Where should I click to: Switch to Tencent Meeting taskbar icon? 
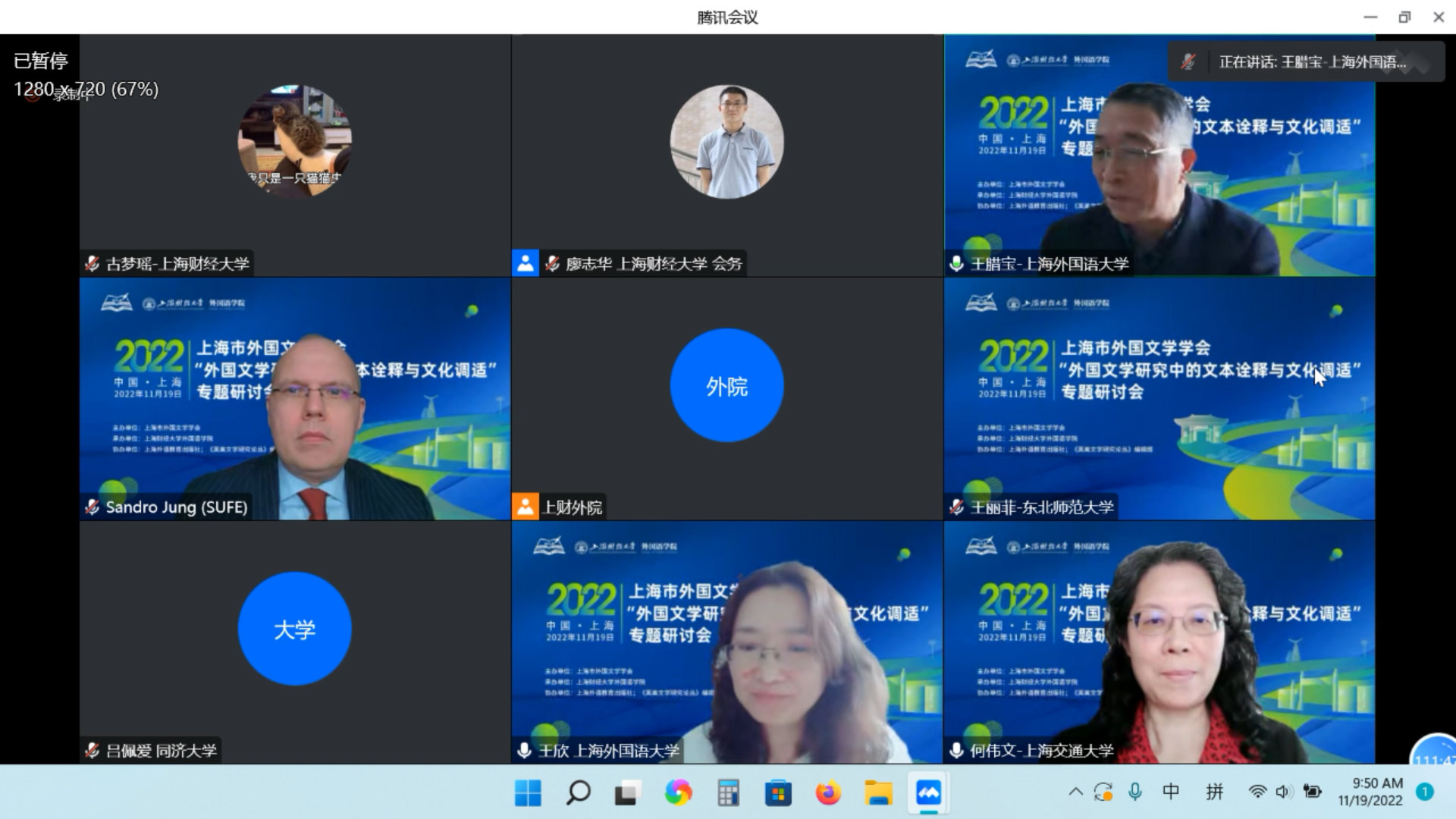point(928,793)
